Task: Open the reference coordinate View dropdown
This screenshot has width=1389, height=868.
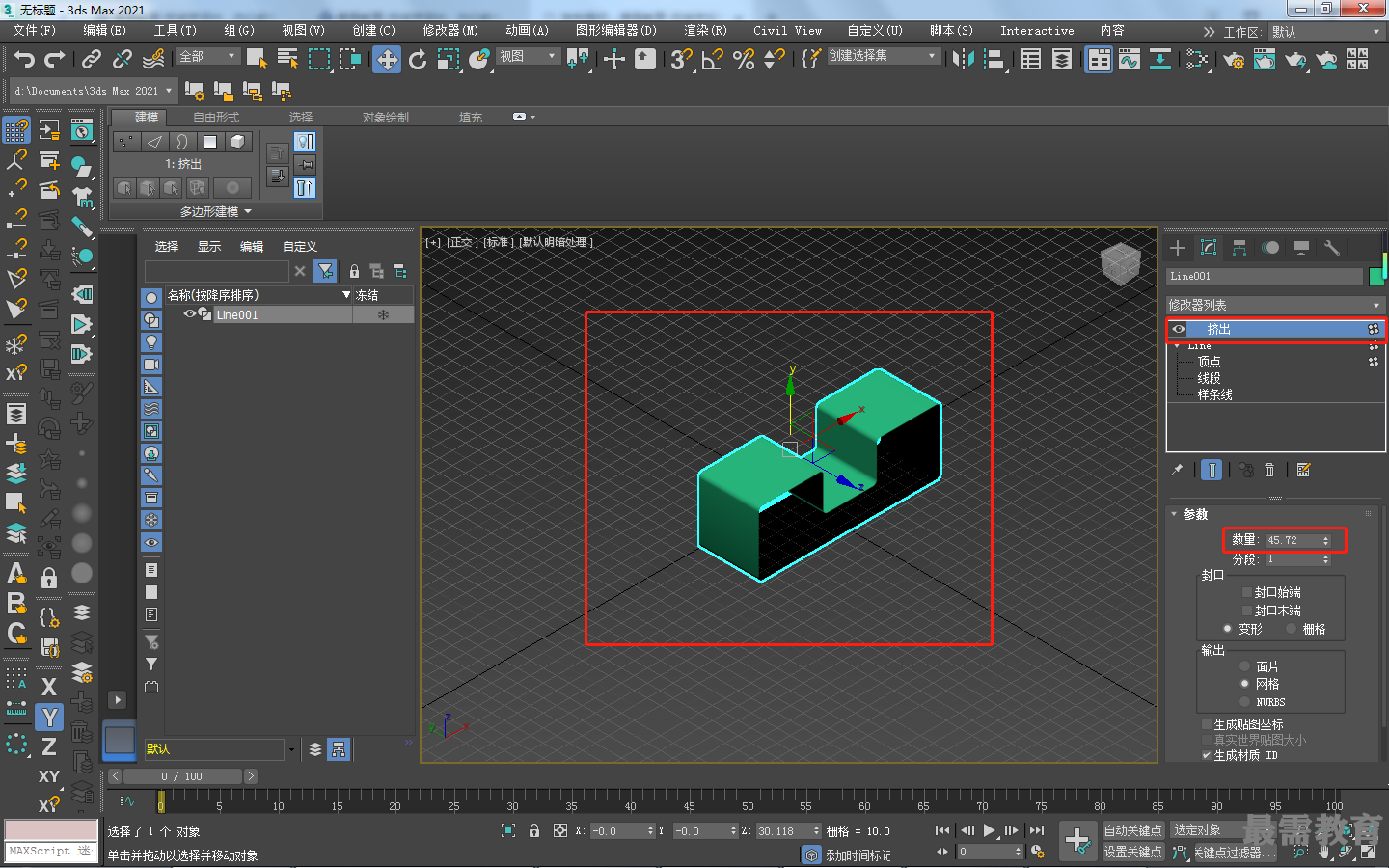Action: pyautogui.click(x=529, y=57)
